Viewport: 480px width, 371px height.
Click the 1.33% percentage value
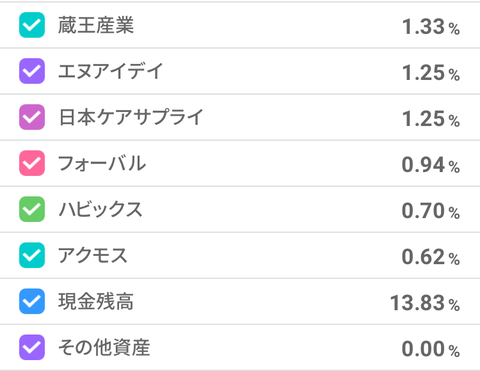pyautogui.click(x=431, y=27)
